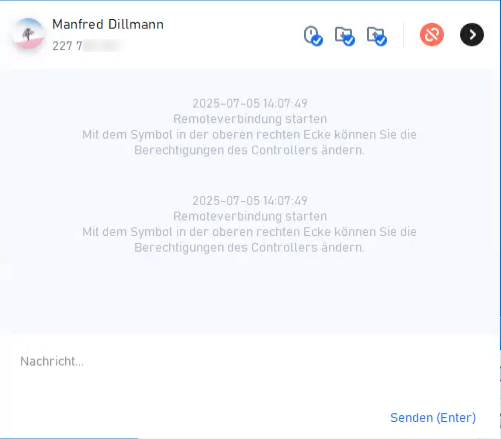Screen dimensions: 501x439
Task: Toggle the file upload permission folder icon
Action: click(x=377, y=36)
